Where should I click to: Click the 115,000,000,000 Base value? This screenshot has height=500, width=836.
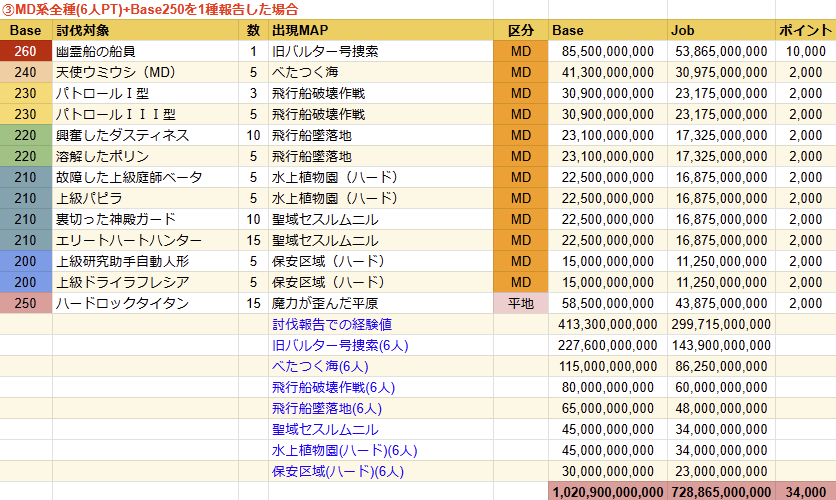tap(608, 366)
